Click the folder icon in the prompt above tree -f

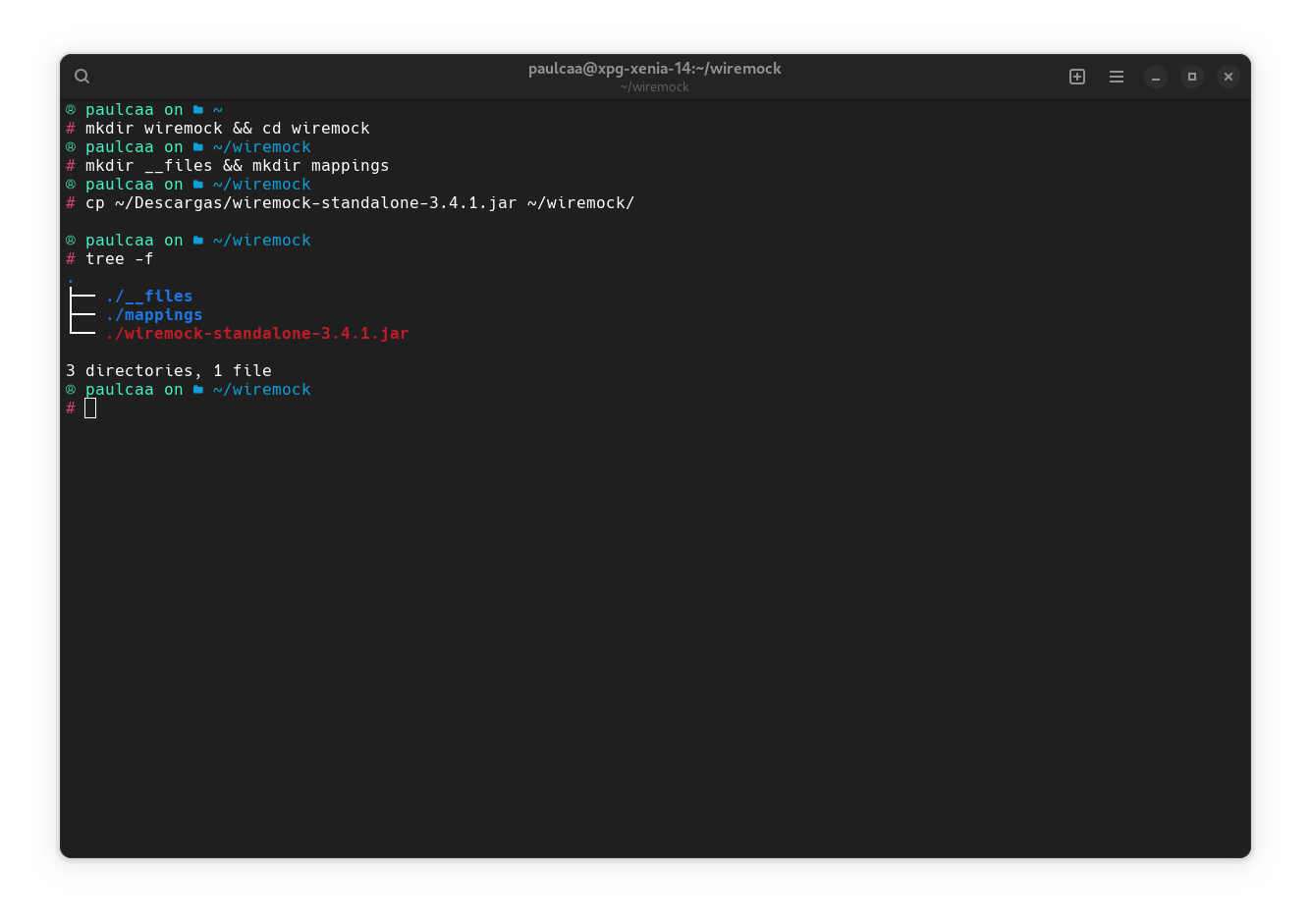tap(198, 241)
